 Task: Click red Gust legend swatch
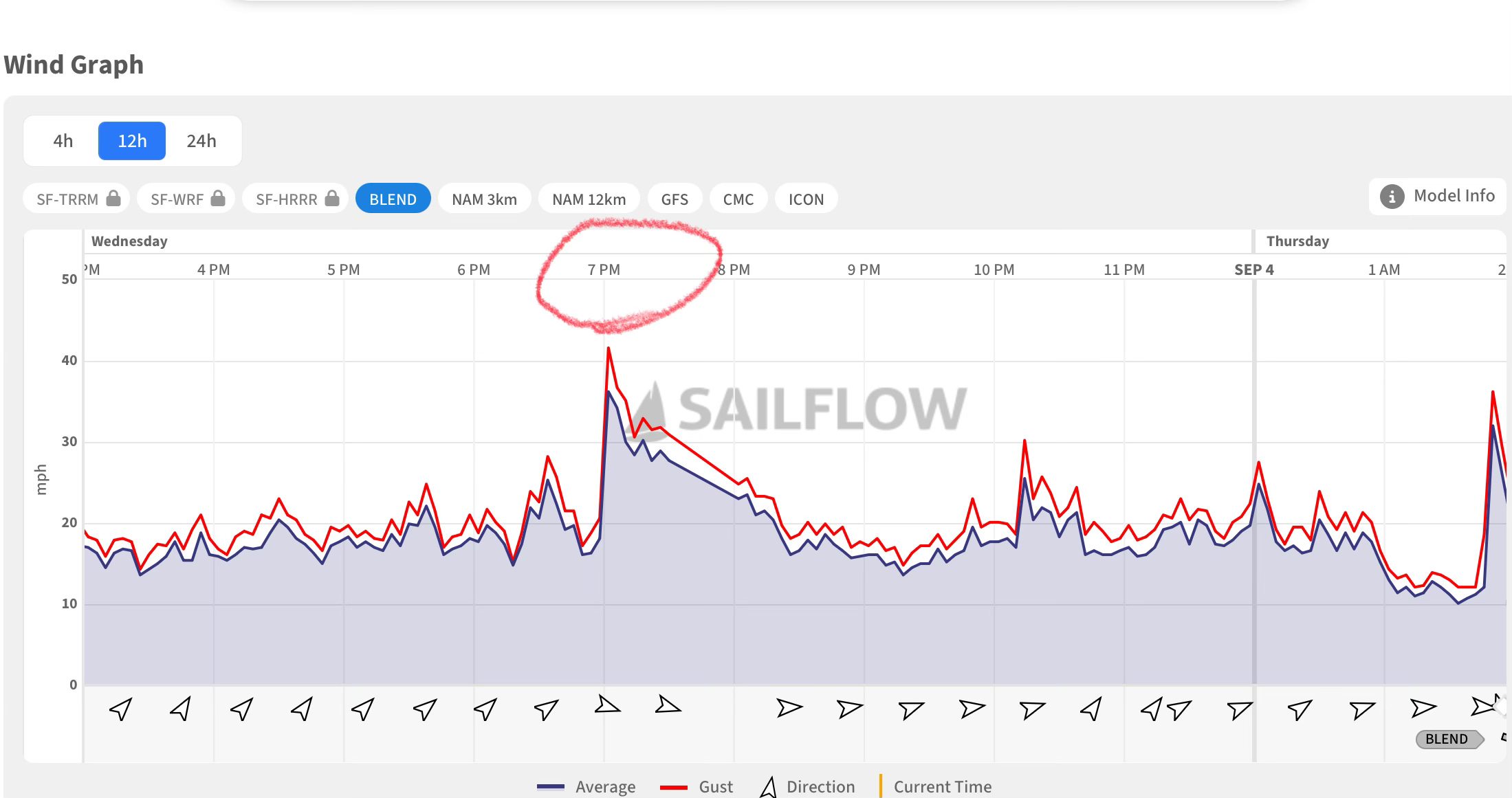(x=673, y=787)
